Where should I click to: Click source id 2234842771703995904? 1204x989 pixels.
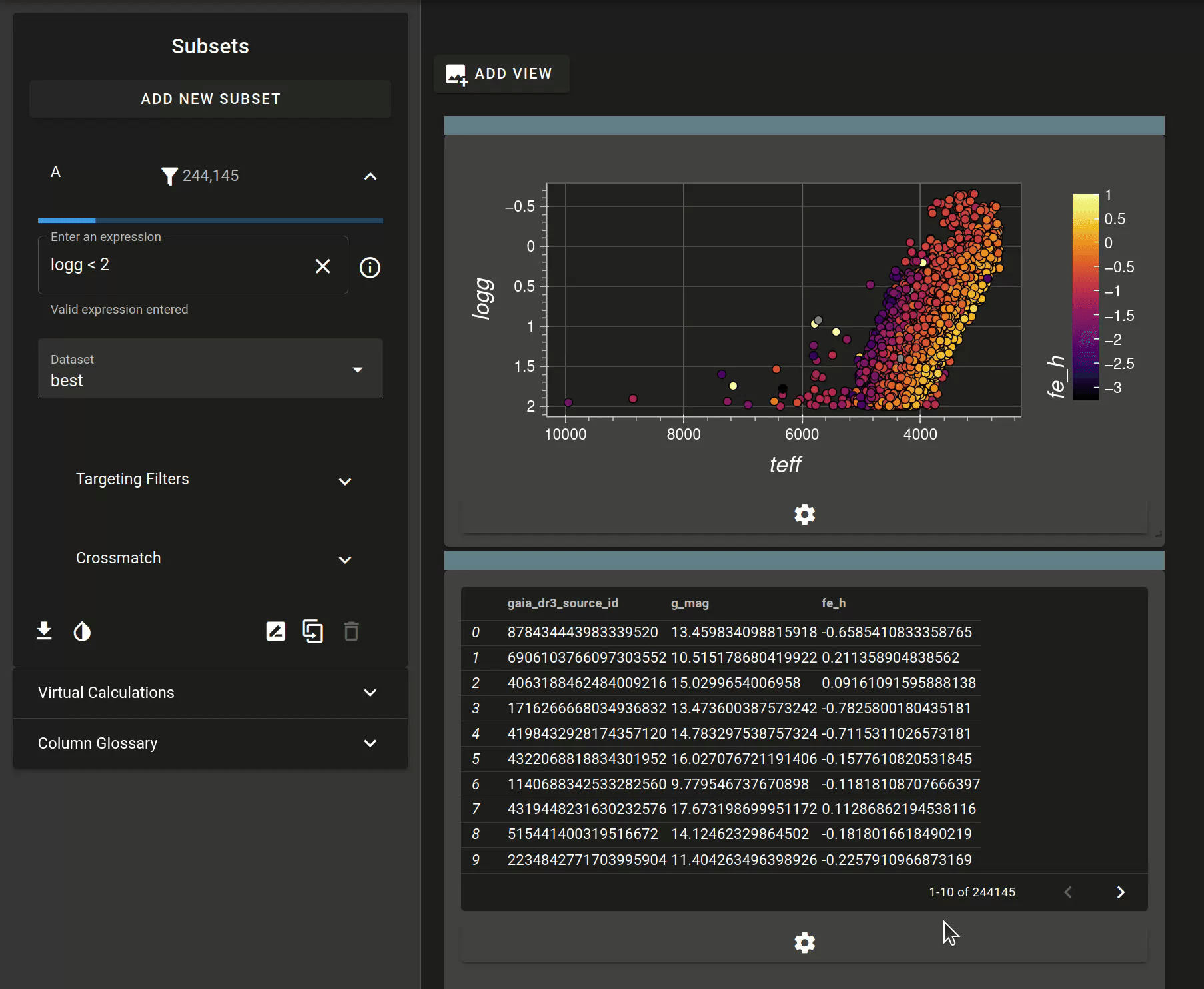(586, 860)
